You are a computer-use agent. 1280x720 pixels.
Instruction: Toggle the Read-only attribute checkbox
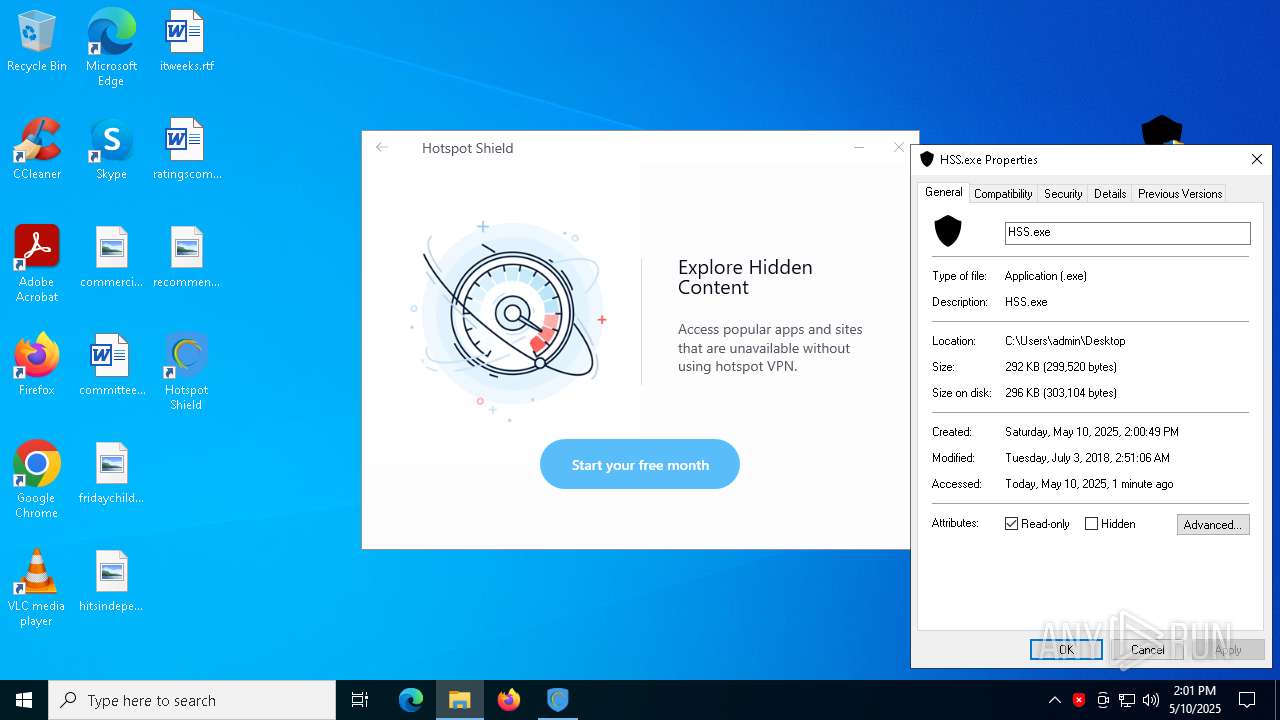coord(1012,524)
